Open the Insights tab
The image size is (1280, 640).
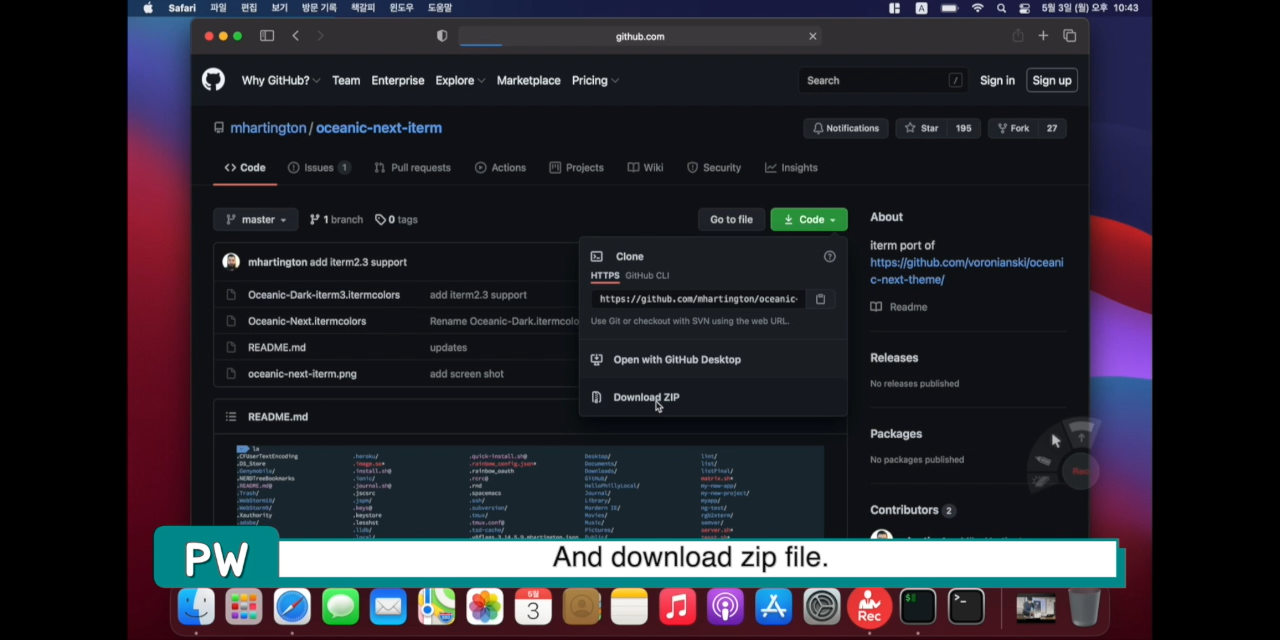[791, 168]
